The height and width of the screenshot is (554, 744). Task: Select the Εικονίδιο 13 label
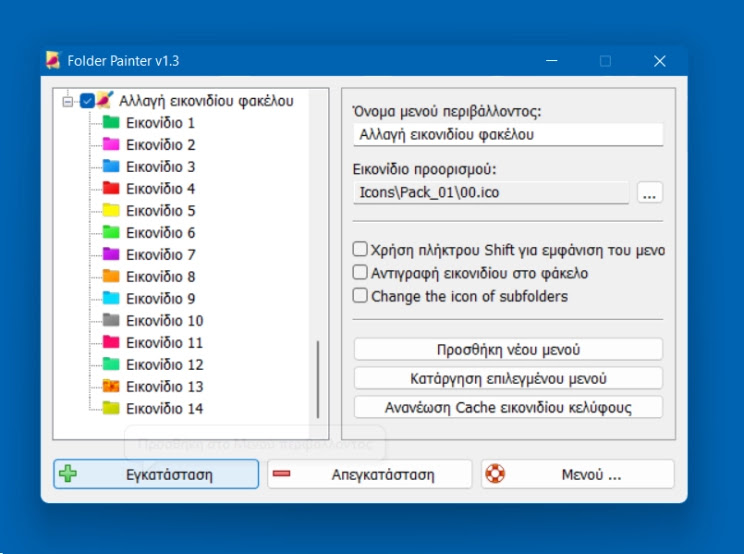tap(165, 387)
